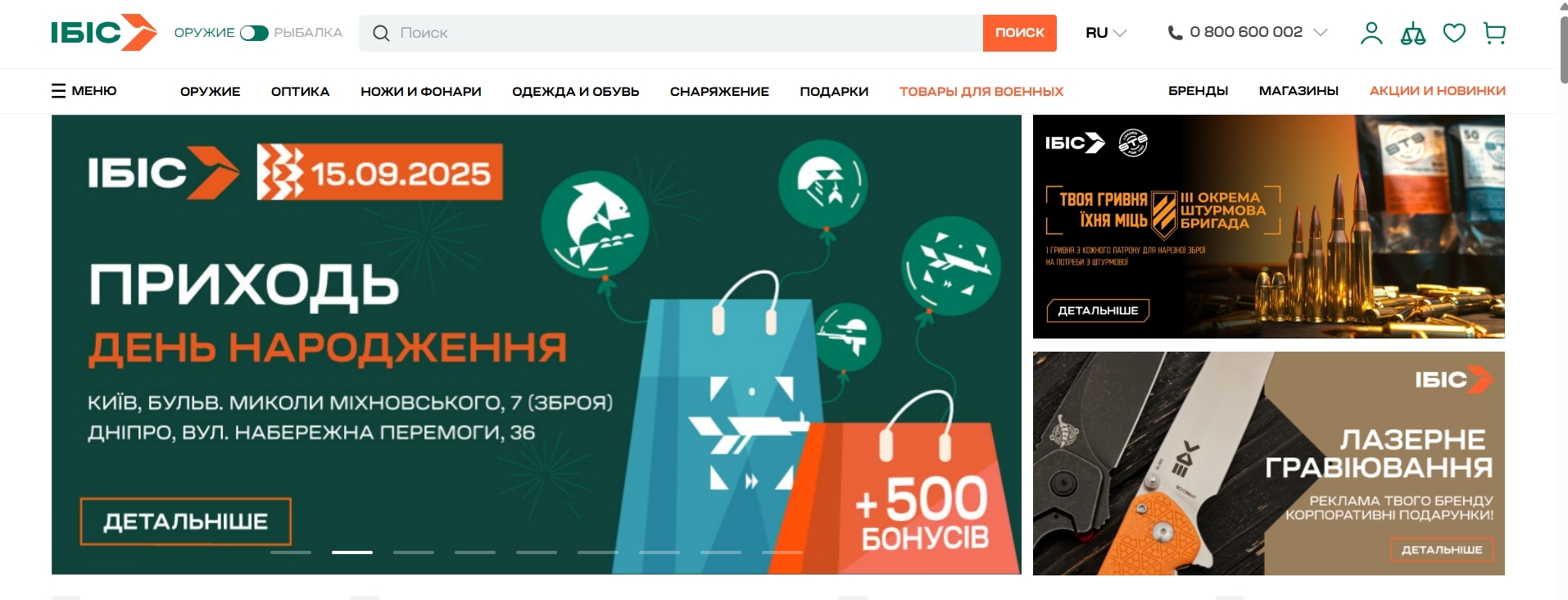1568x600 pixels.
Task: Select the first carousel slide indicator
Action: click(x=291, y=552)
